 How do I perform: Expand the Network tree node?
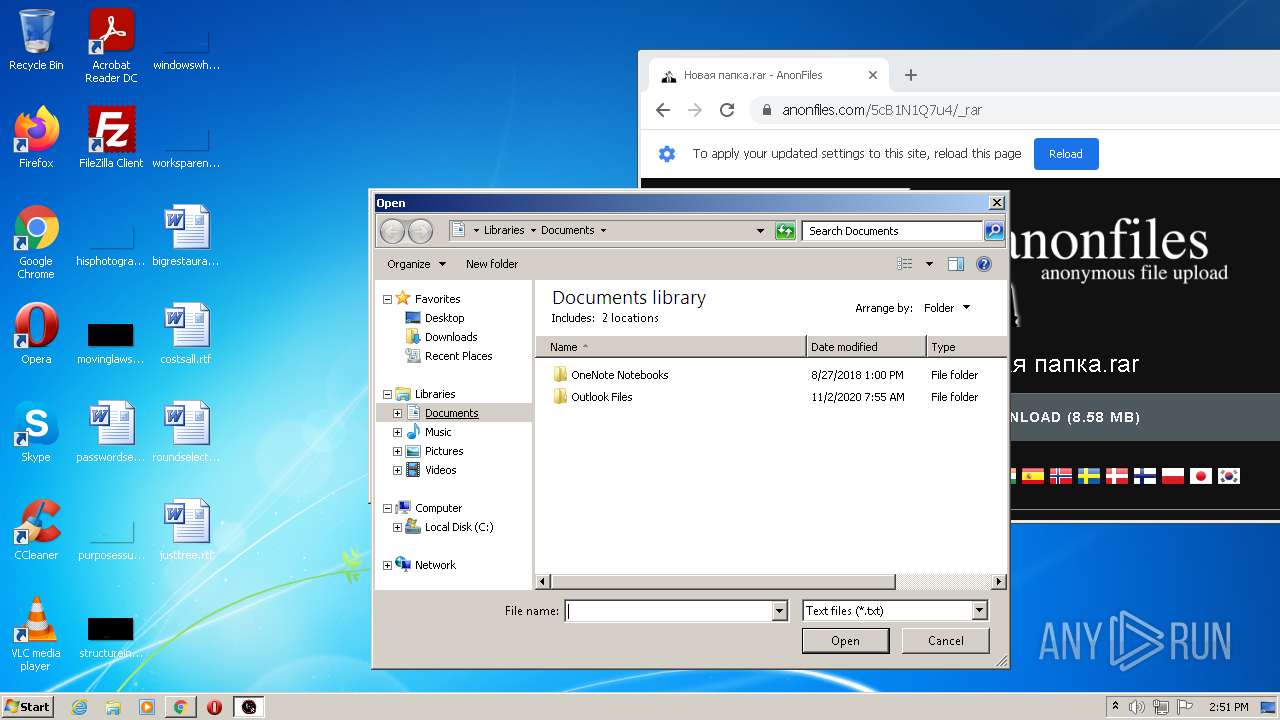point(388,565)
